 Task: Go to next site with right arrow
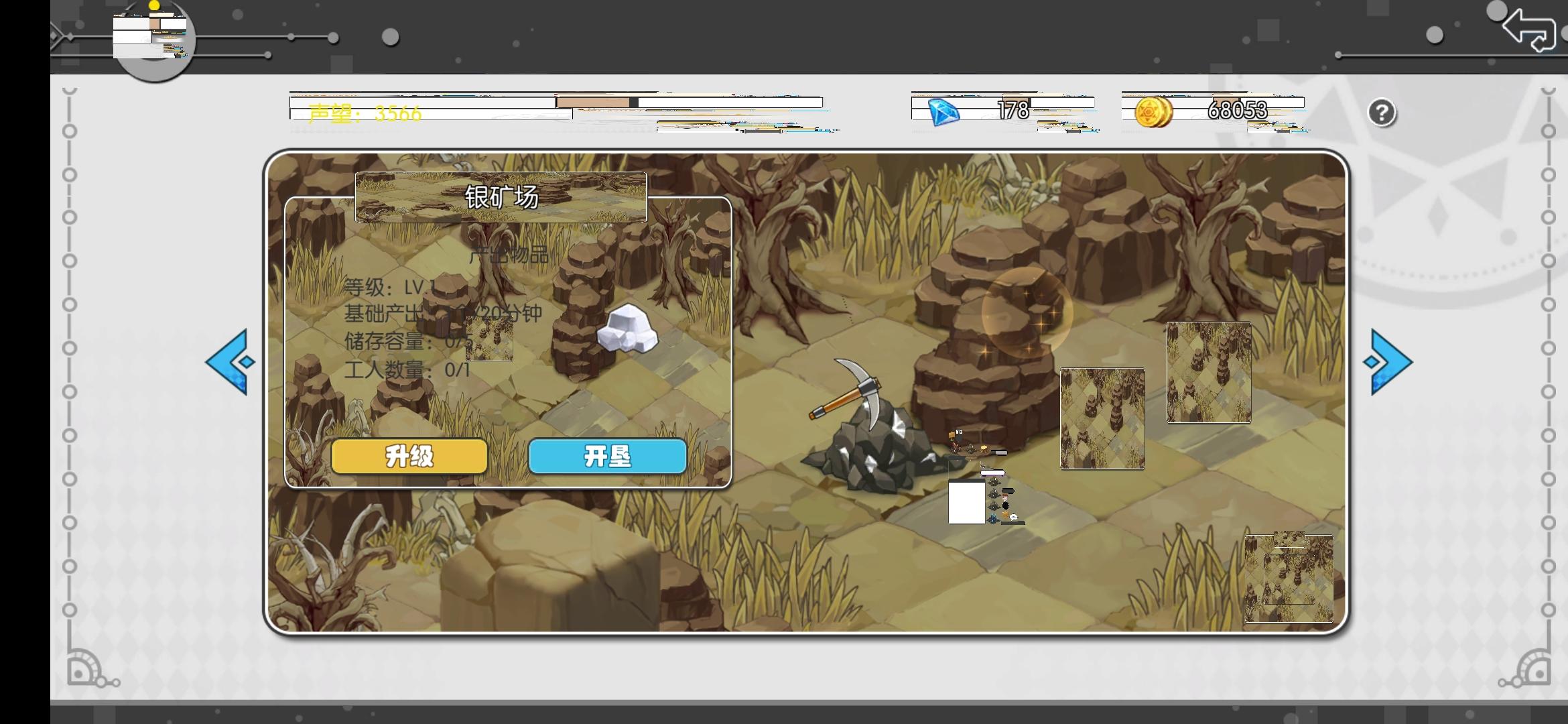click(x=1388, y=362)
